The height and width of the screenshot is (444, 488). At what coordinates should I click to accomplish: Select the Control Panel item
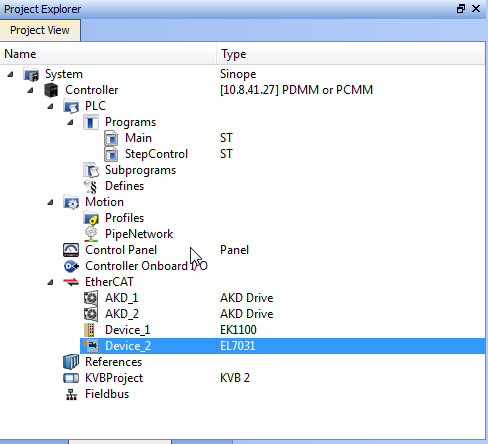[x=121, y=250]
